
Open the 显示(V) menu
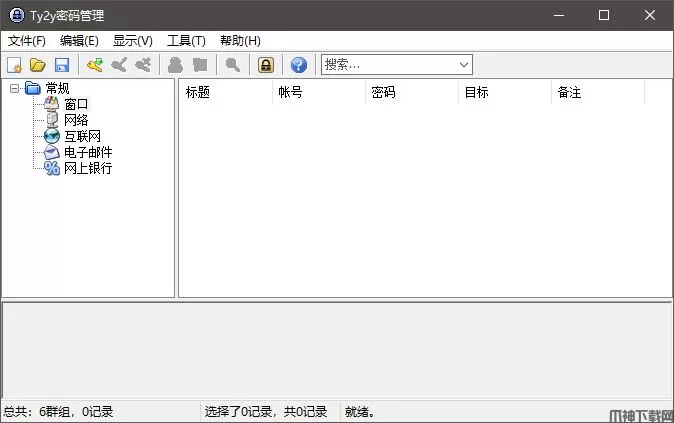pos(132,41)
